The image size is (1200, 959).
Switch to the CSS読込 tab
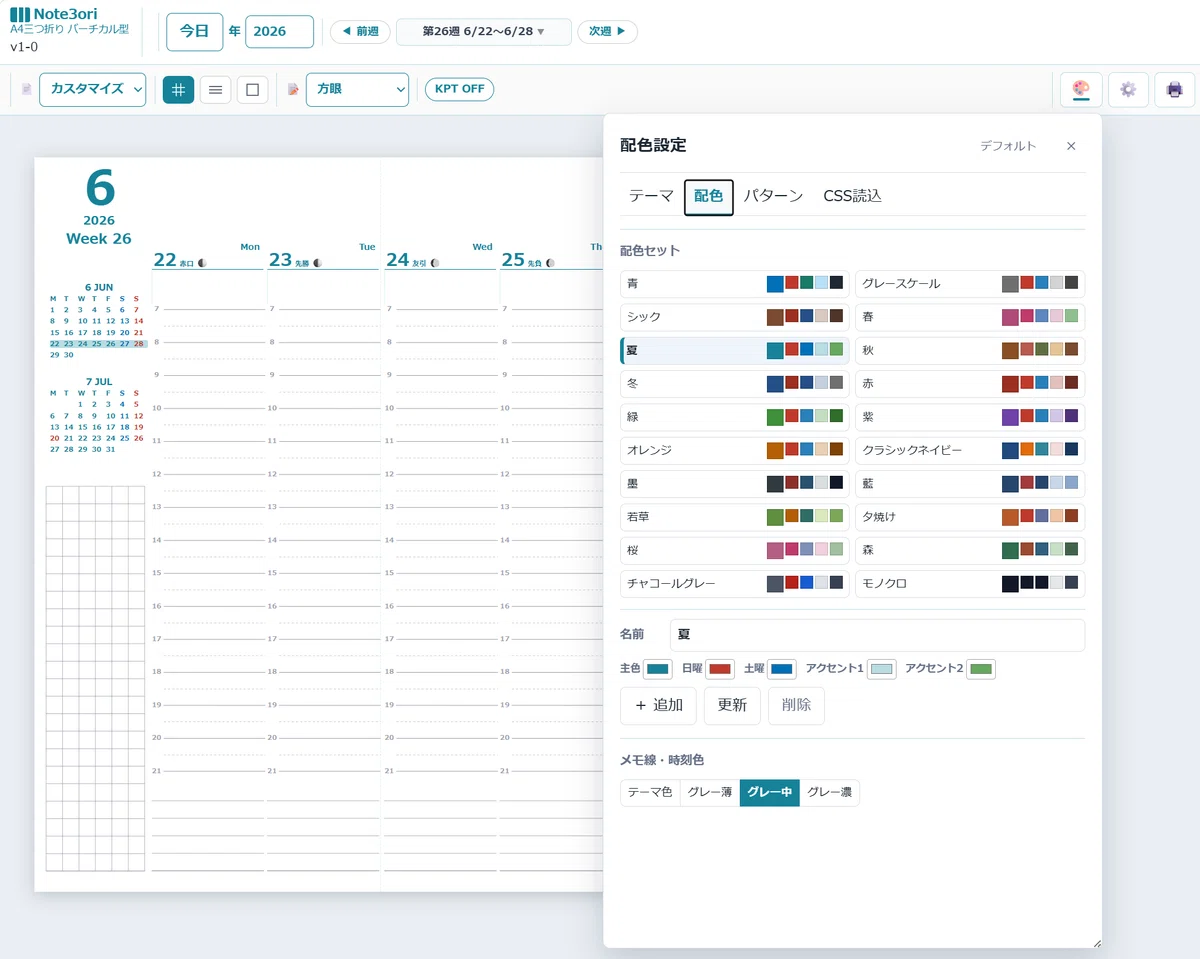click(853, 196)
